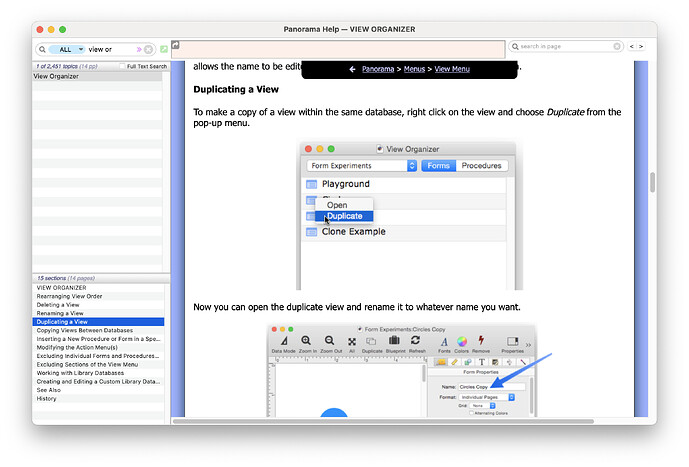Image resolution: width=689 pixels, height=467 pixels.
Task: Click the back arrow in breadcrumb bar
Action: click(352, 69)
